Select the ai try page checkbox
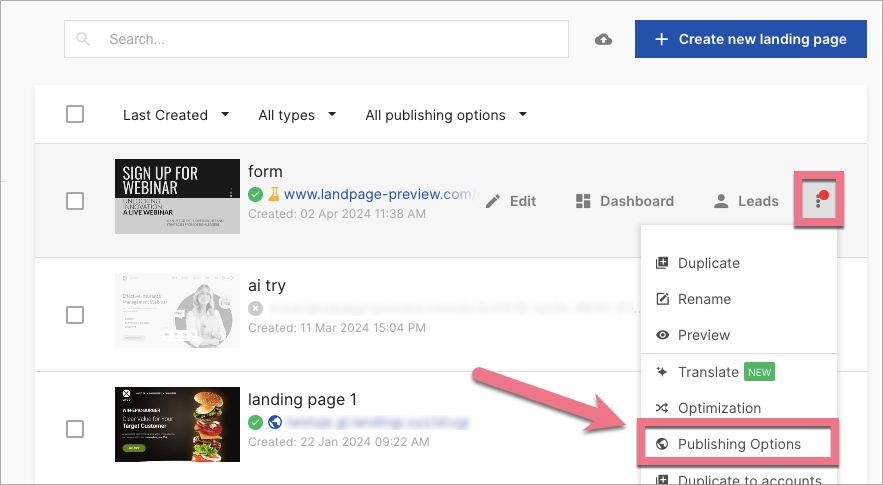Screen dimensions: 883x485 (75, 314)
